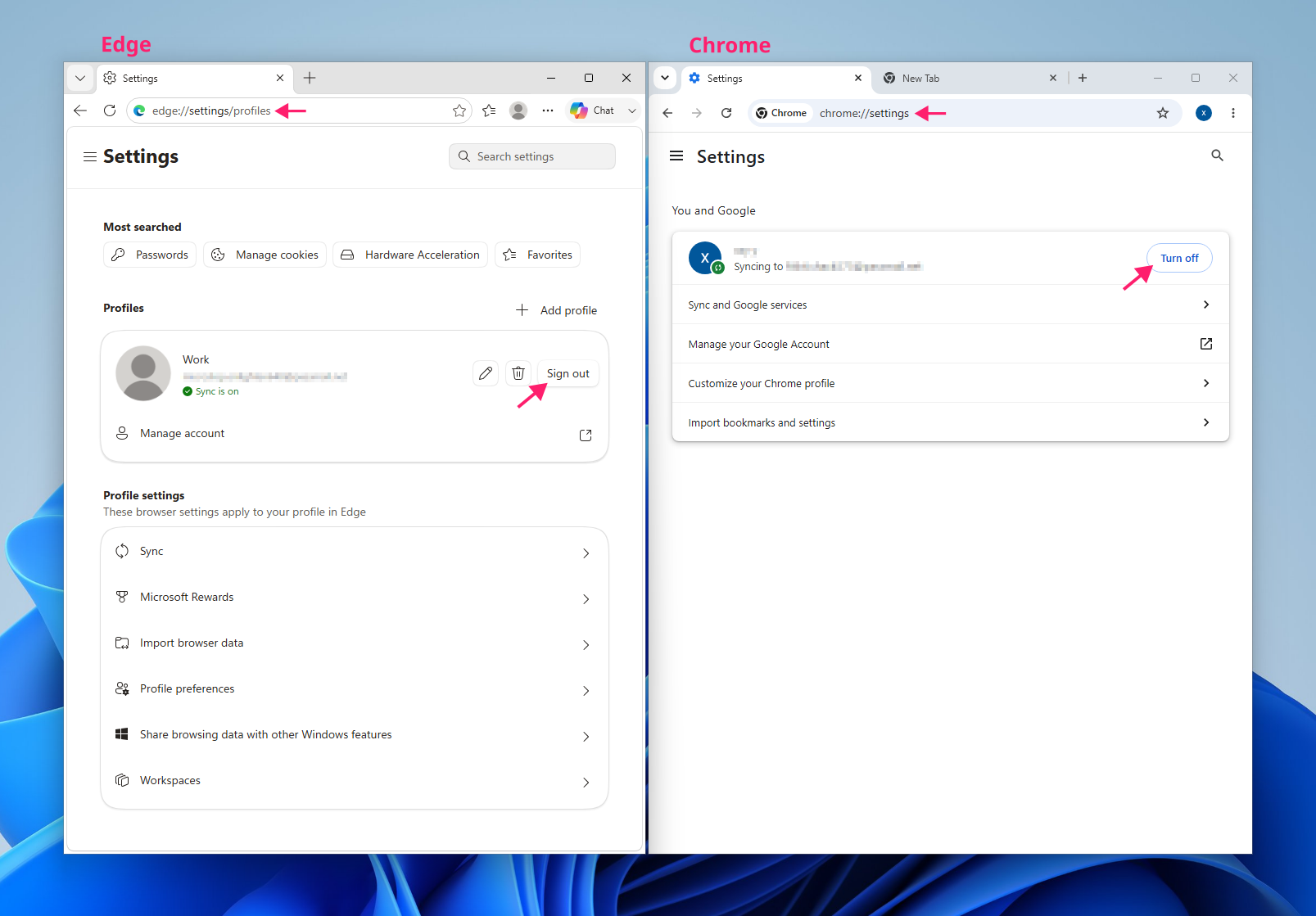The height and width of the screenshot is (916, 1316).
Task: Open Edge settings hamburger menu
Action: point(90,156)
